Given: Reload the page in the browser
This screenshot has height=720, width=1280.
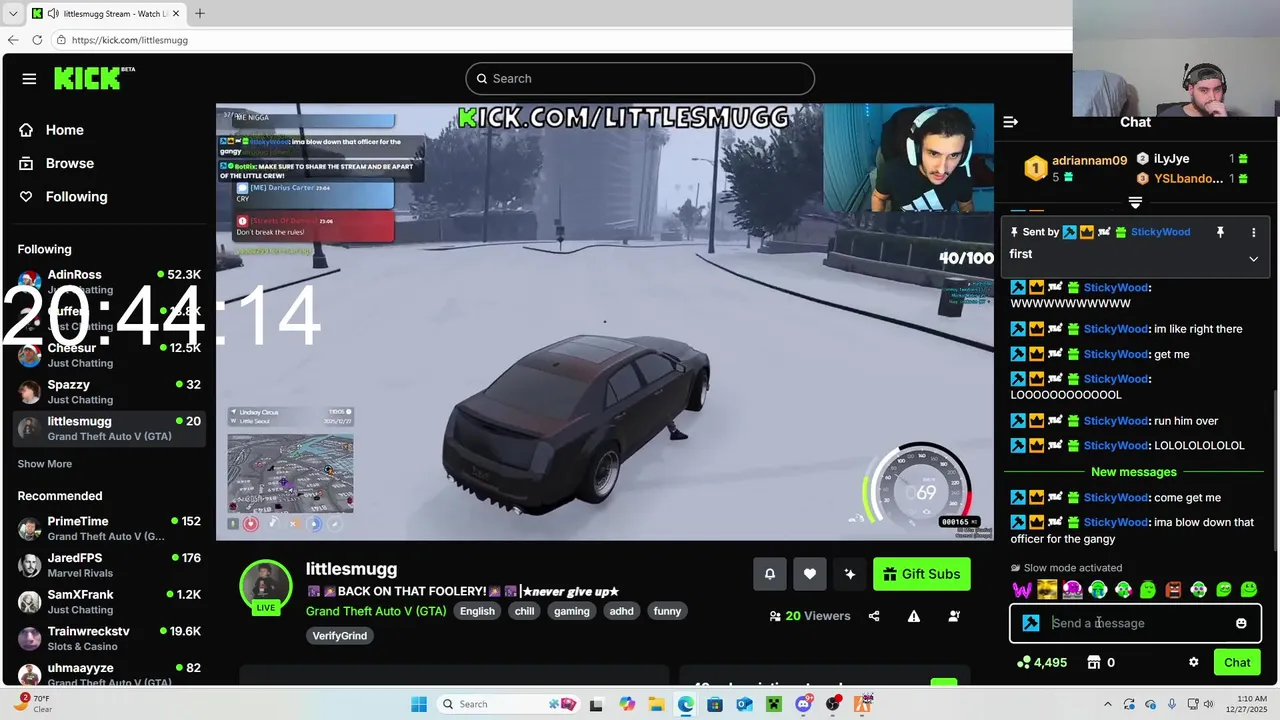Looking at the screenshot, I should 37,40.
